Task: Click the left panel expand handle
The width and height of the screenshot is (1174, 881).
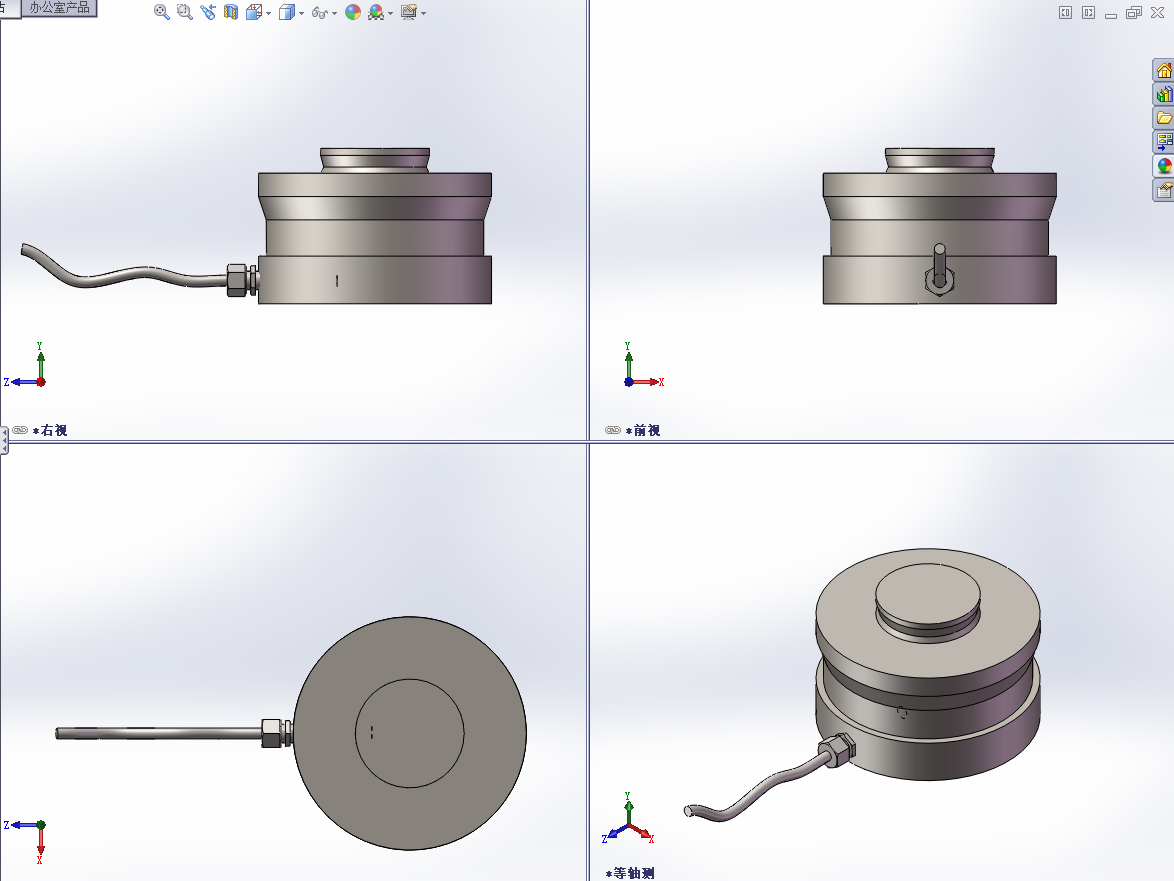Action: click(4, 440)
